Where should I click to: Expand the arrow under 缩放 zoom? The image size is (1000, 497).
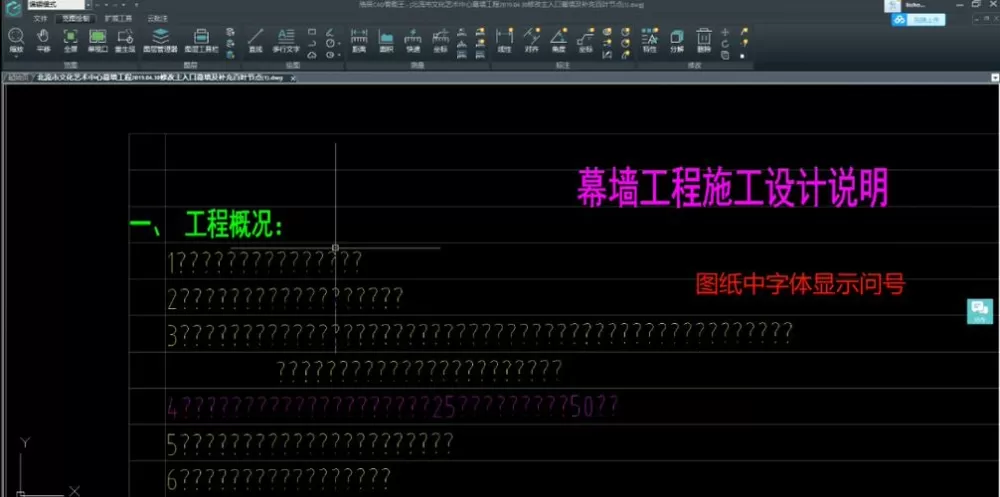click(x=16, y=56)
